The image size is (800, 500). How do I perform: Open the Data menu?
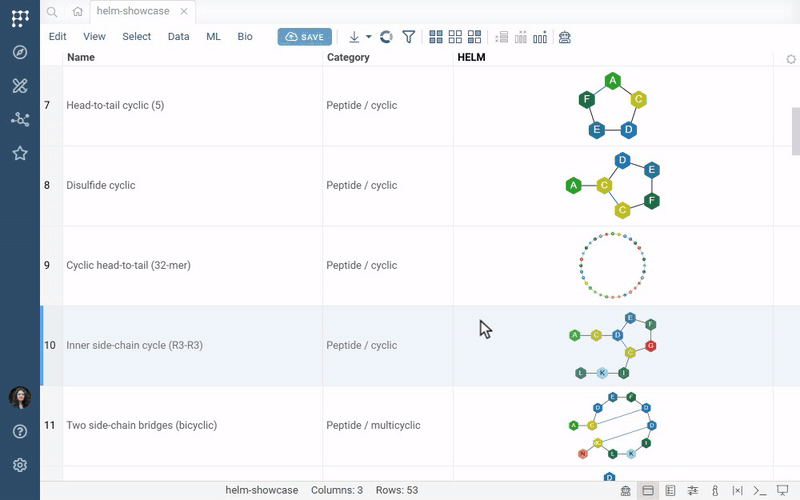(x=179, y=37)
